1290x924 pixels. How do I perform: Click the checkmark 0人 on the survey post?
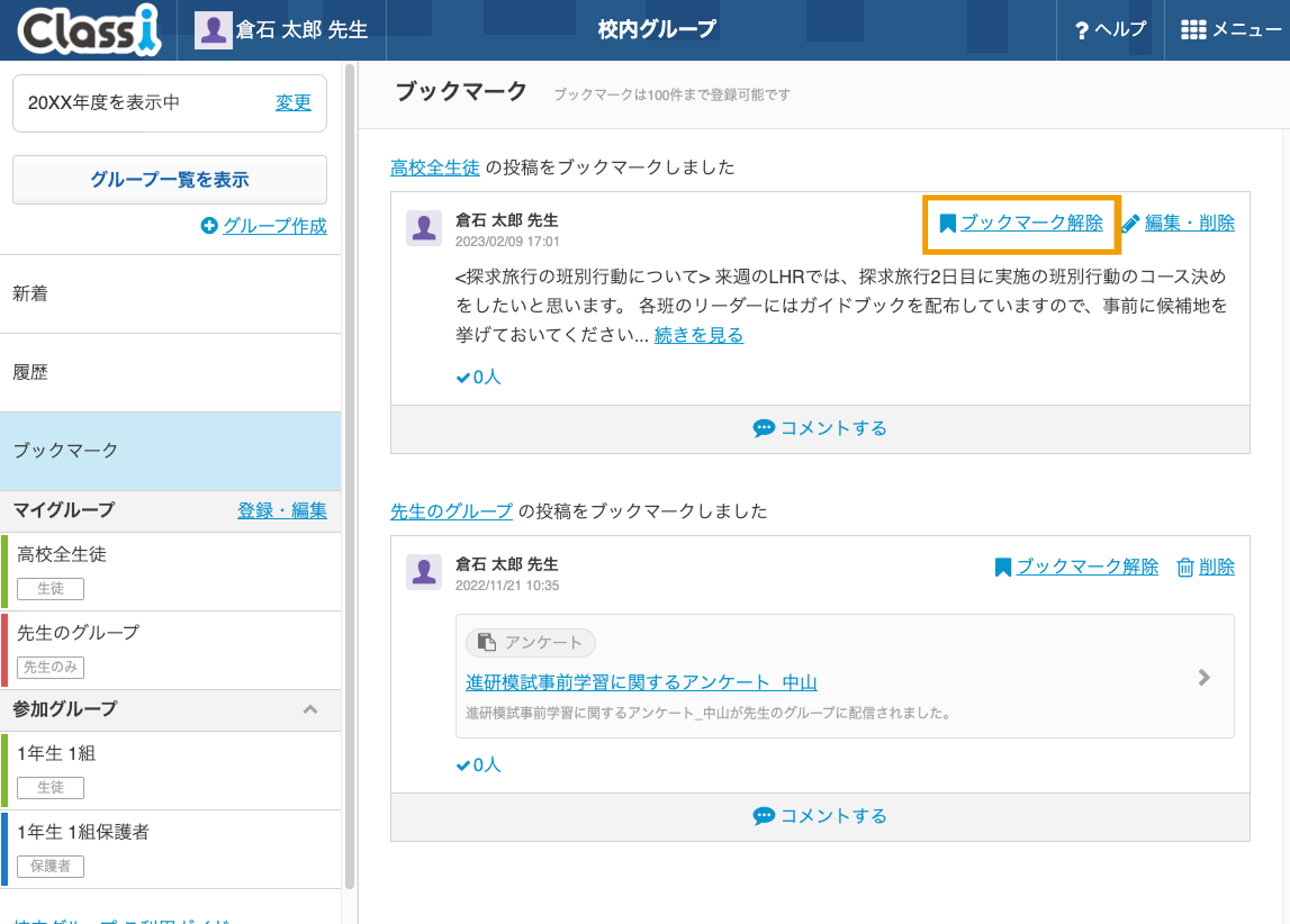tap(478, 765)
